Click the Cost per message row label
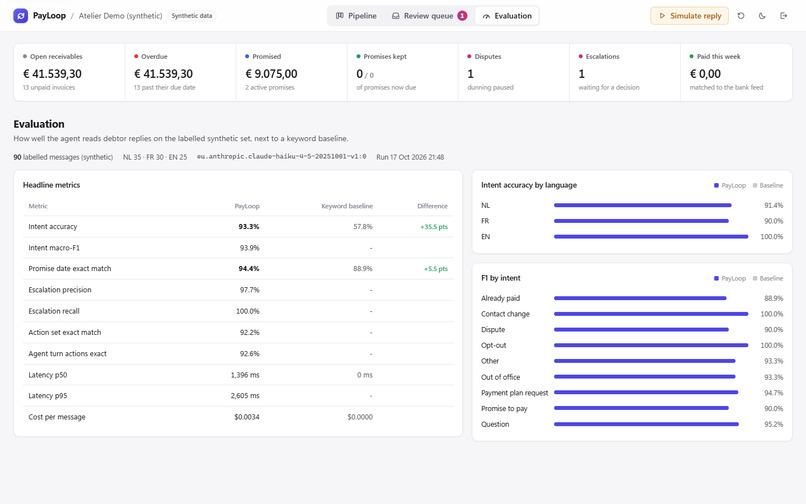Screen dimensions: 806x504 (x=57, y=417)
